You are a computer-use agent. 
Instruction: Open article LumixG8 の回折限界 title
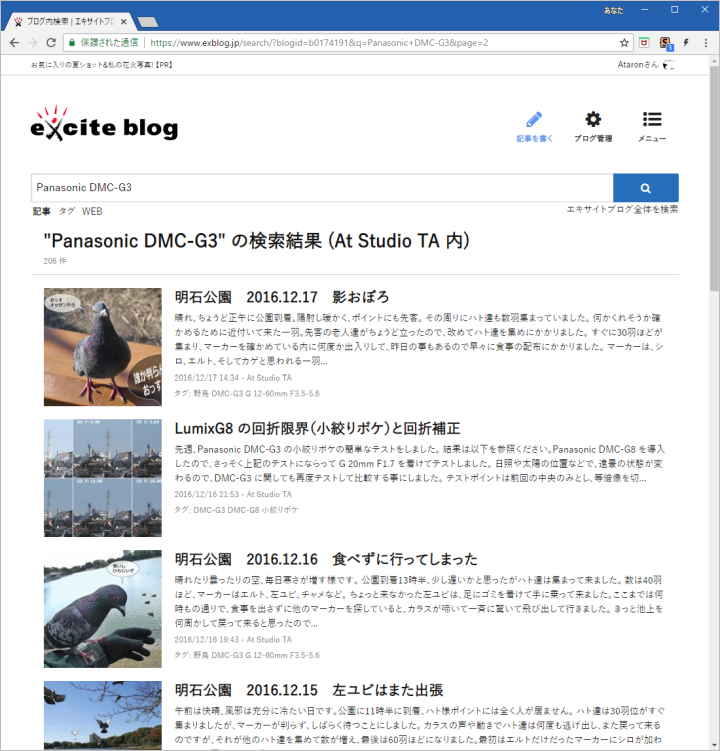pyautogui.click(x=317, y=428)
